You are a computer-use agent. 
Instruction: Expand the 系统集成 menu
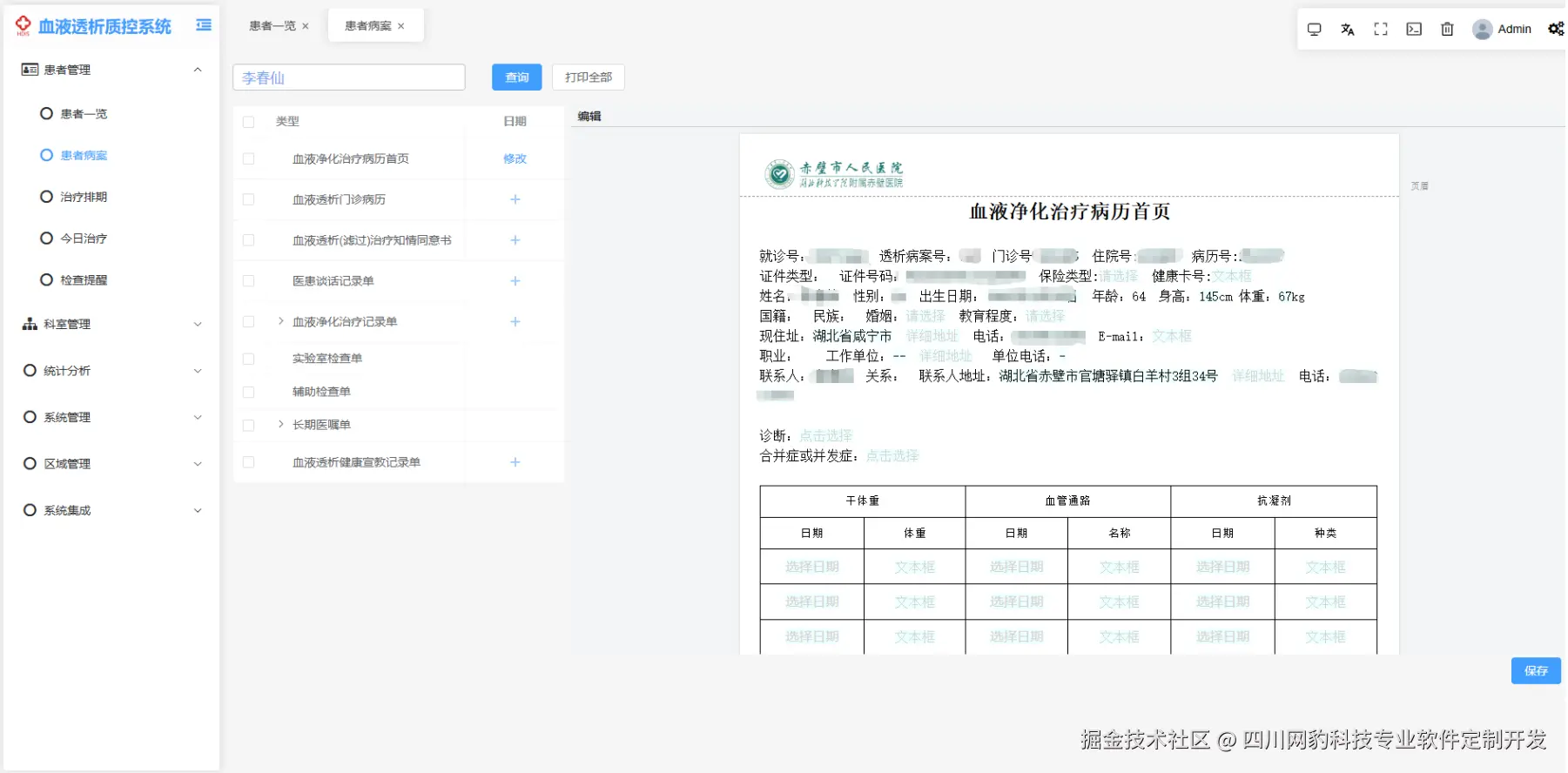point(198,510)
